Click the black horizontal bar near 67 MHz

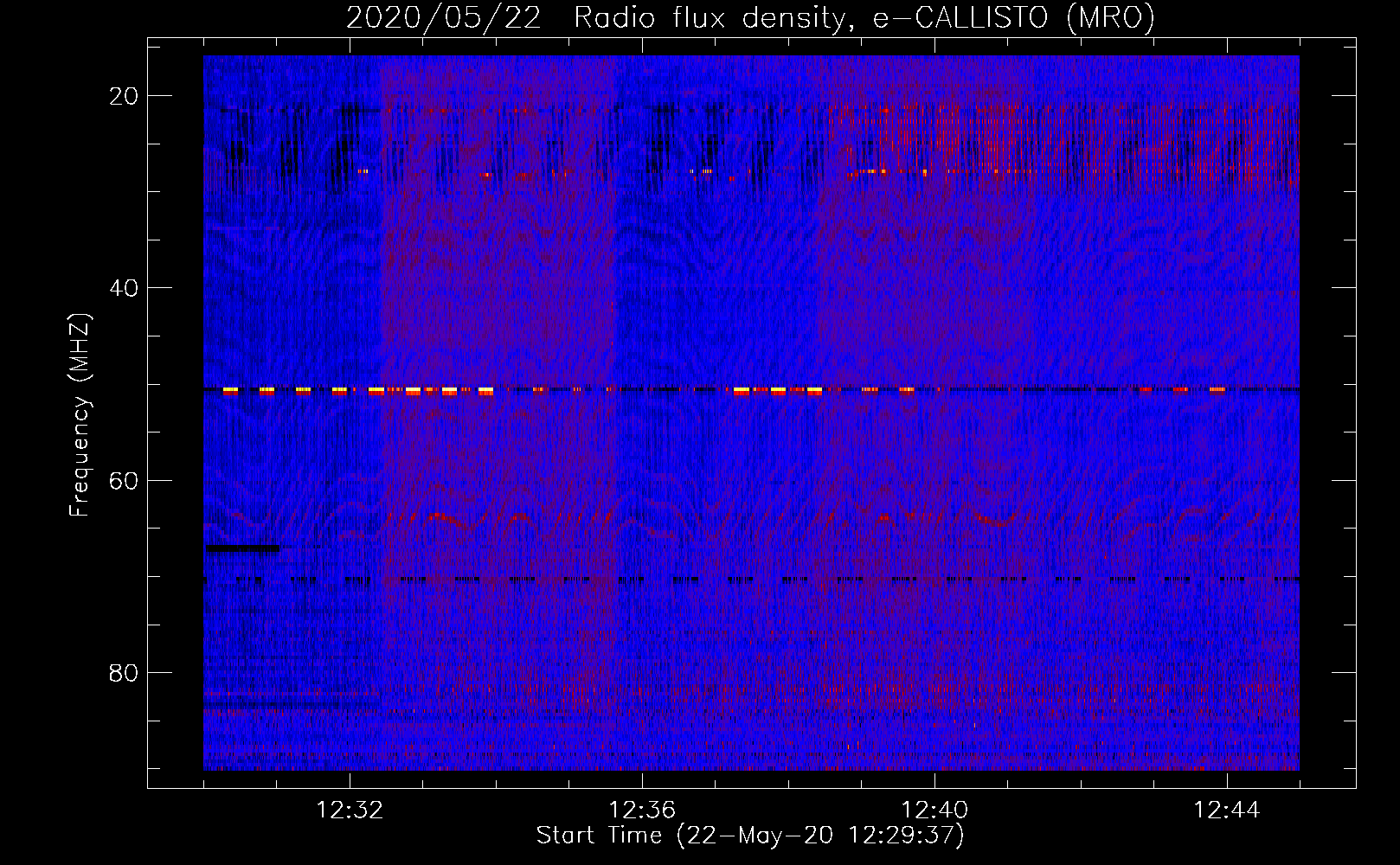243,548
